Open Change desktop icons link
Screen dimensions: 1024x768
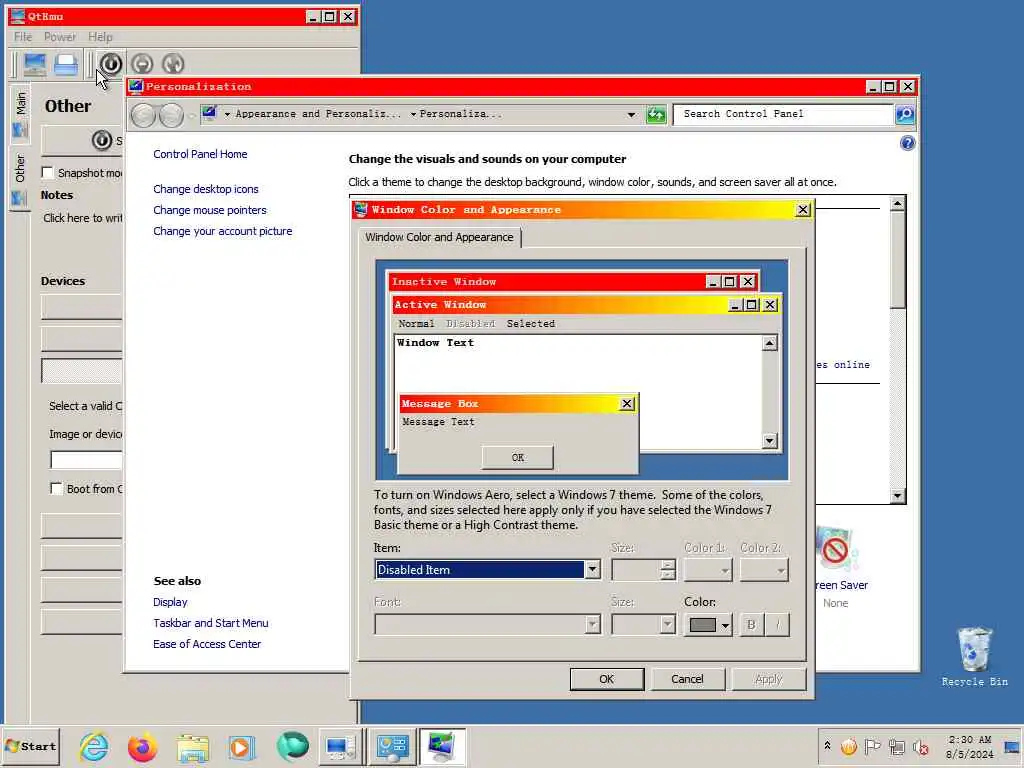tap(206, 189)
